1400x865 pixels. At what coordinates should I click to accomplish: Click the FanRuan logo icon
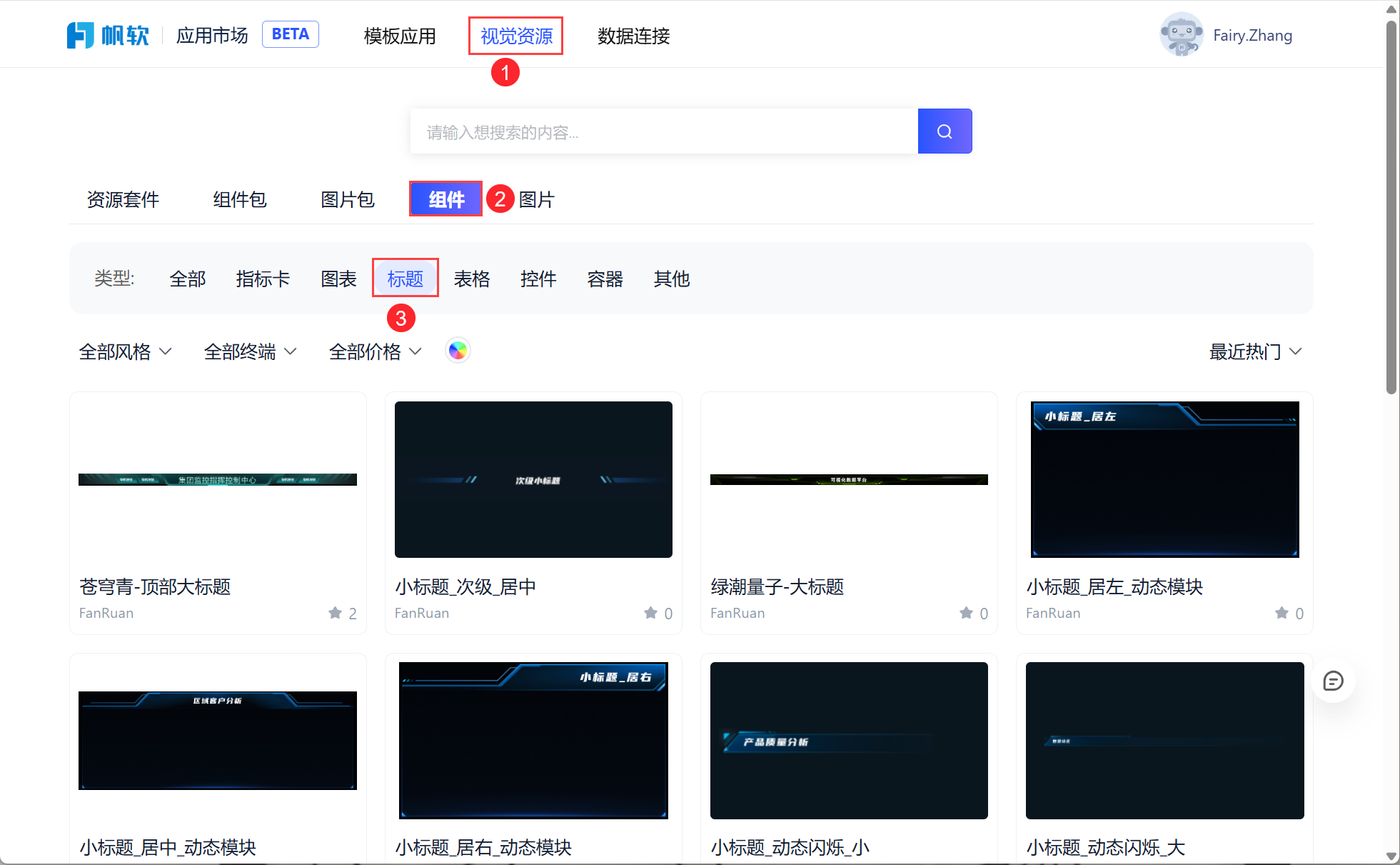[x=81, y=35]
